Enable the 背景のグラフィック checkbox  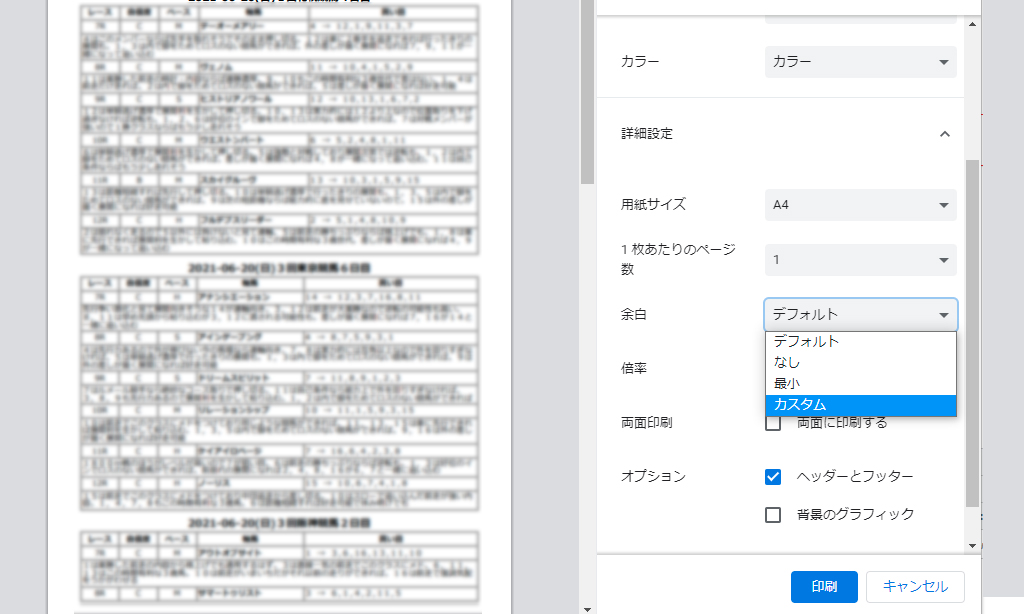tap(773, 515)
